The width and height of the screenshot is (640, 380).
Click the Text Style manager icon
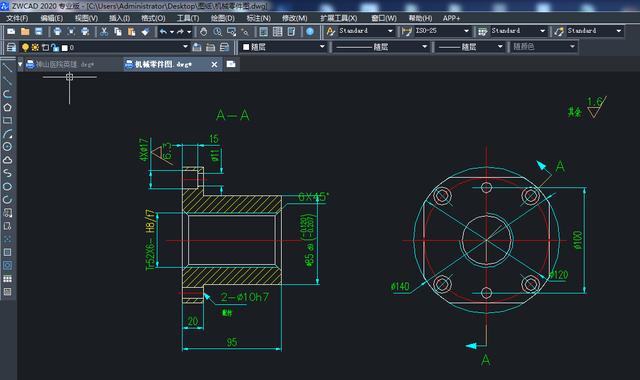331,31
